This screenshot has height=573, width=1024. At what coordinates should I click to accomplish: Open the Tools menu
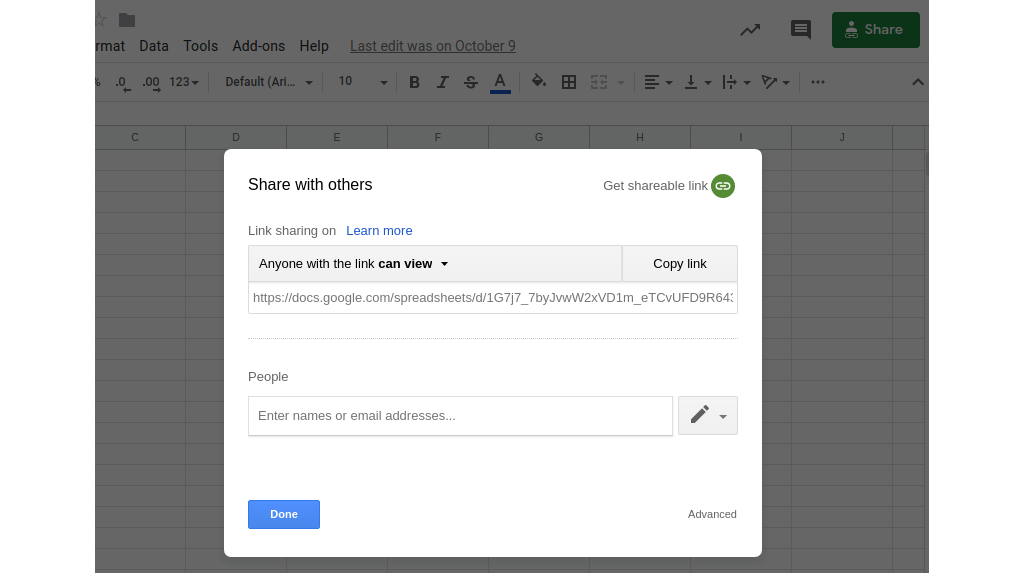(x=200, y=46)
